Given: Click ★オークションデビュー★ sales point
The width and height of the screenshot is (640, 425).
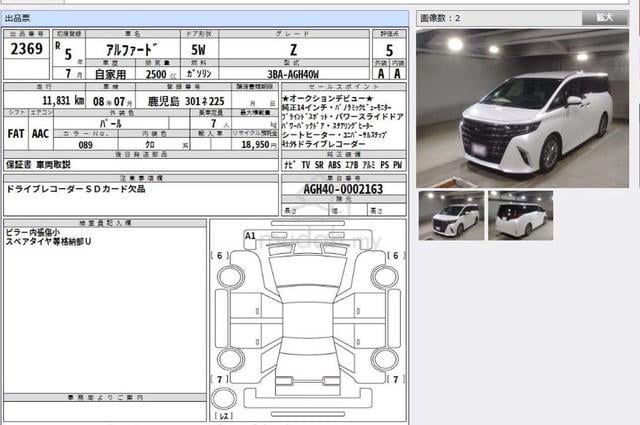Looking at the screenshot, I should (327, 98).
